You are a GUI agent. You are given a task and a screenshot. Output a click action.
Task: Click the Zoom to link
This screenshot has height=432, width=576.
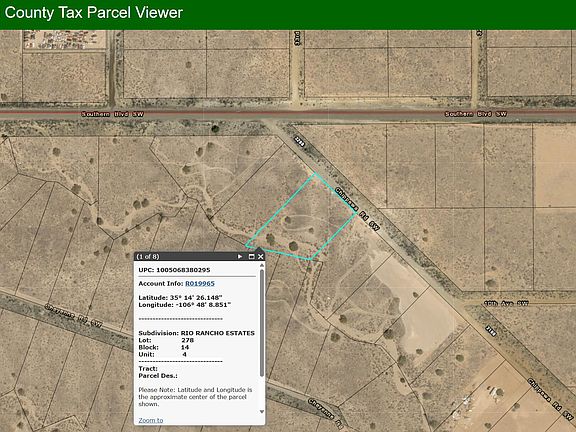coord(151,420)
